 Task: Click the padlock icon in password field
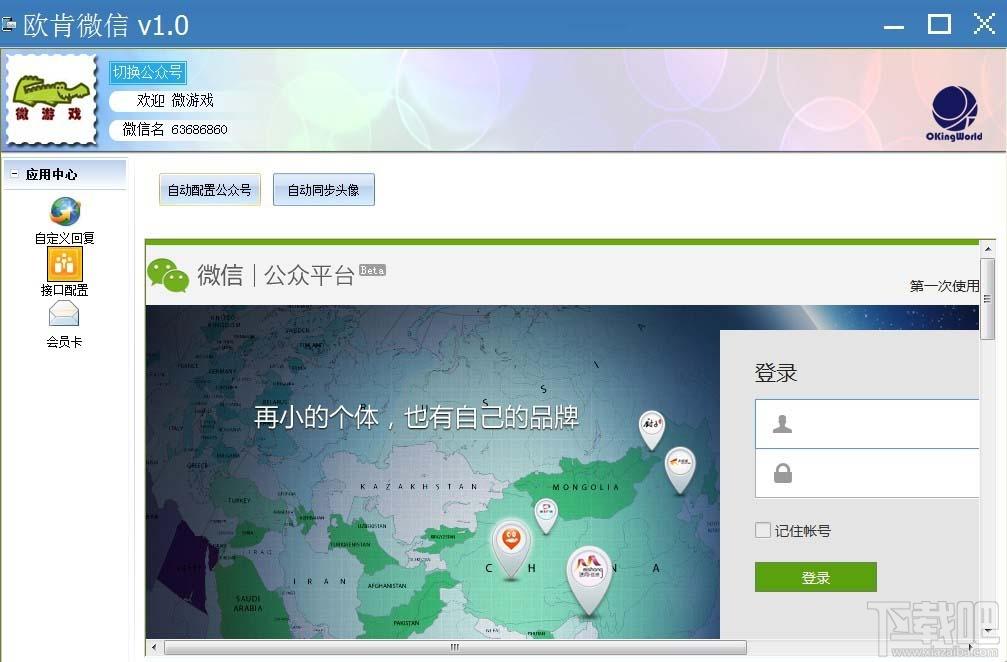tap(782, 474)
